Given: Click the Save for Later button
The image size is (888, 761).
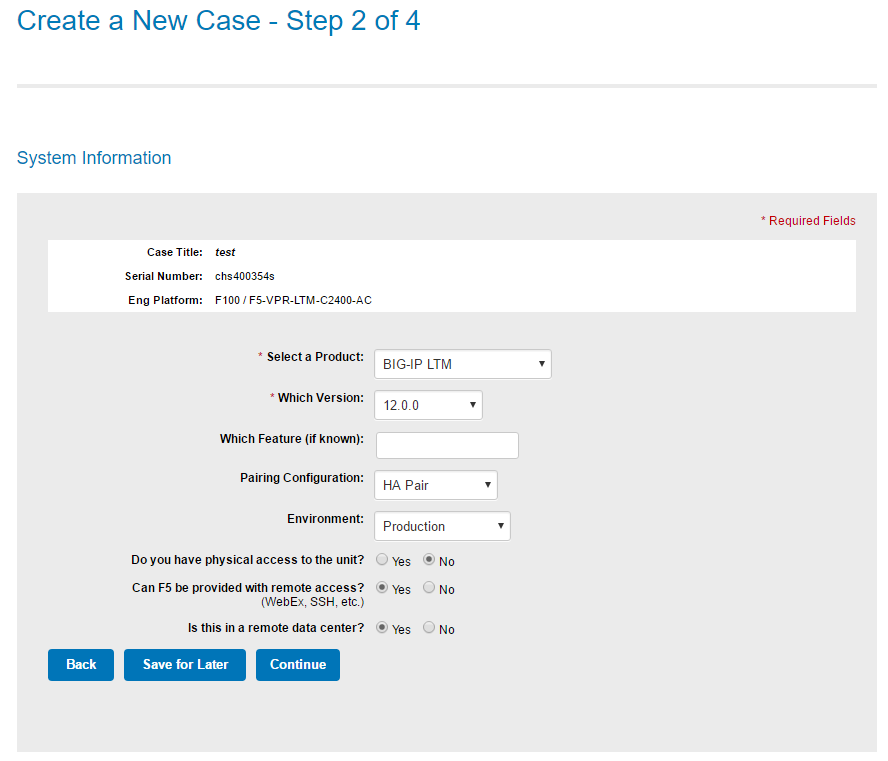Looking at the screenshot, I should pyautogui.click(x=185, y=665).
